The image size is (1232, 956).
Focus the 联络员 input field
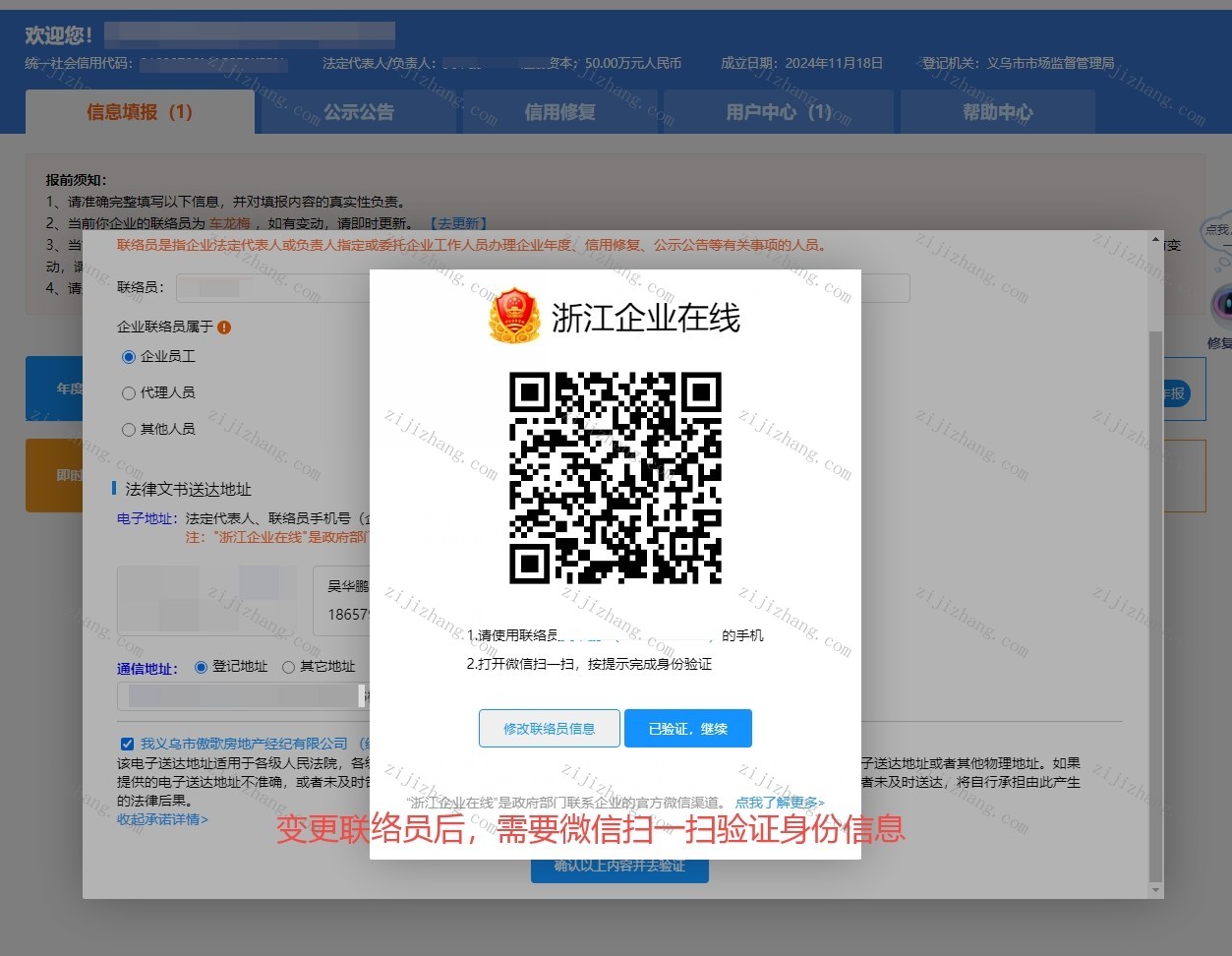(543, 288)
